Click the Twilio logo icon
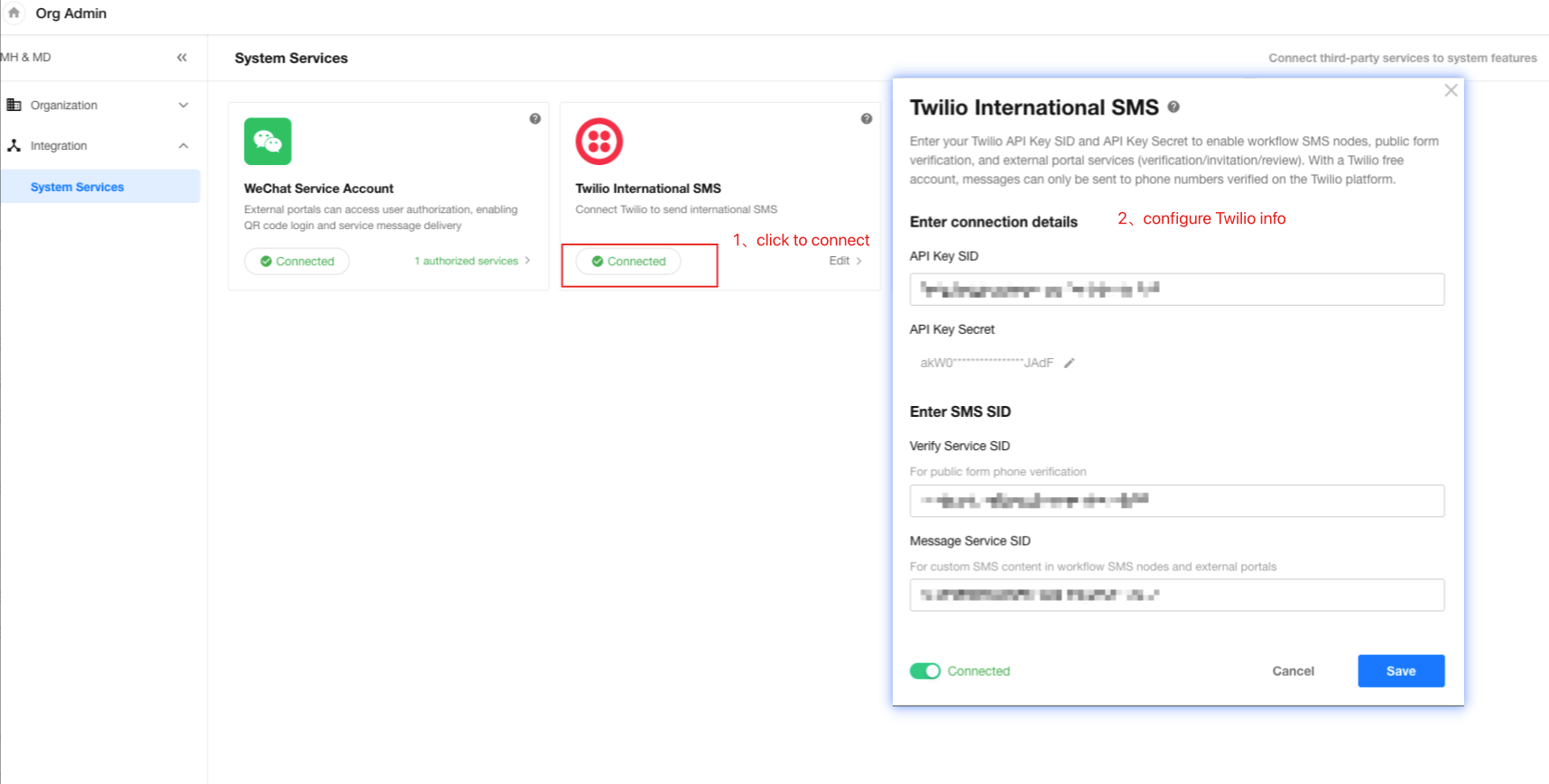The width and height of the screenshot is (1549, 784). click(599, 142)
